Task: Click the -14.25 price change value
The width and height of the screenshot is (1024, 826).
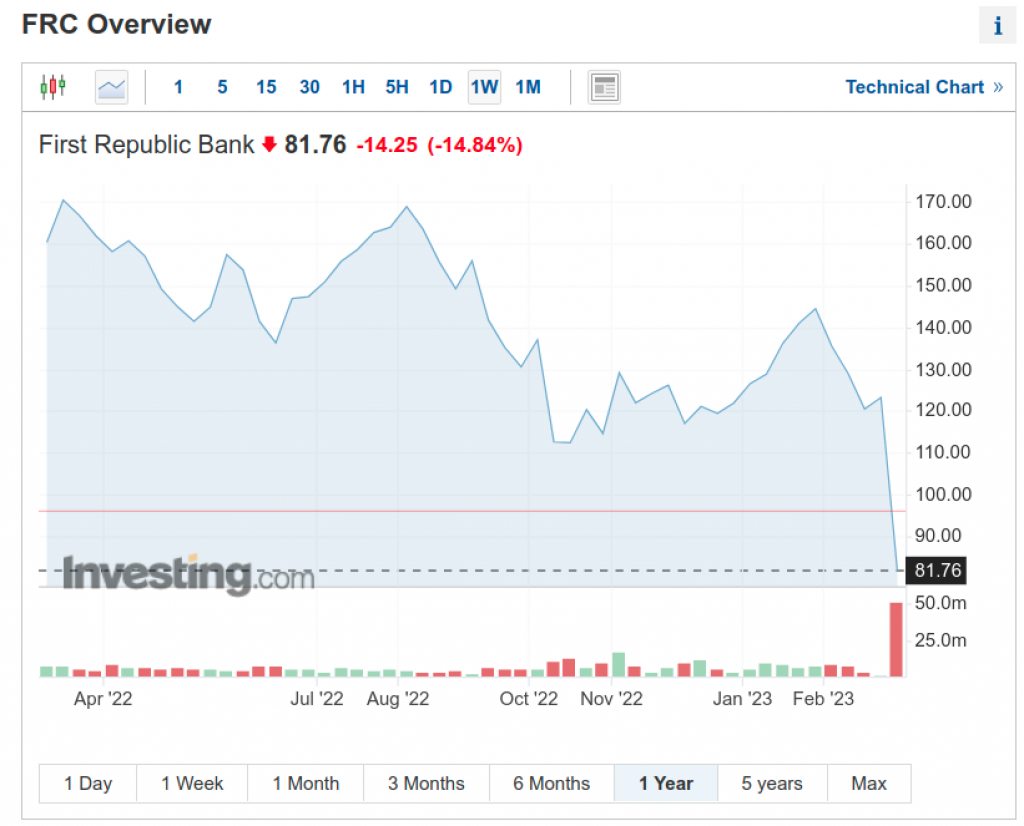Action: point(387,145)
